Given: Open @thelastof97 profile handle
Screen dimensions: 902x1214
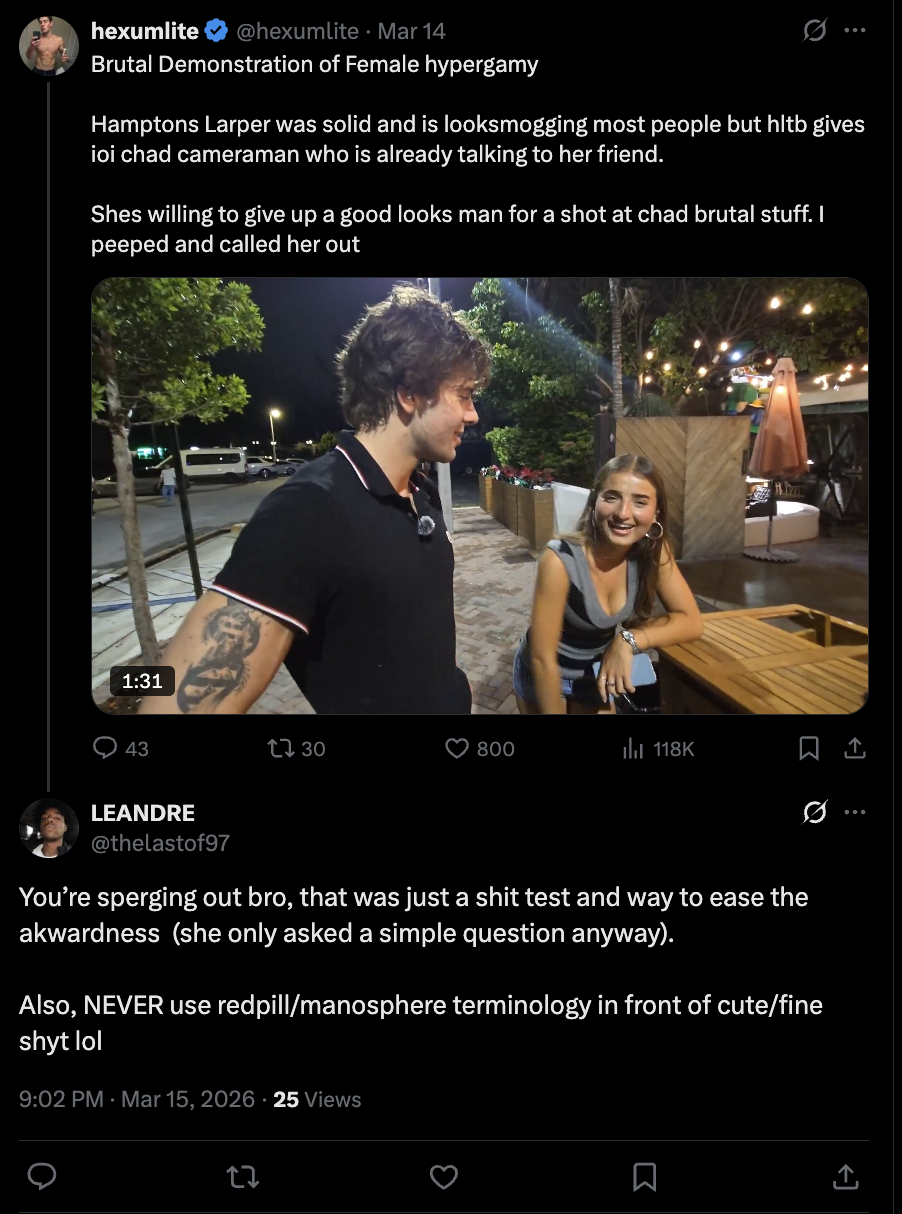Looking at the screenshot, I should click(160, 843).
